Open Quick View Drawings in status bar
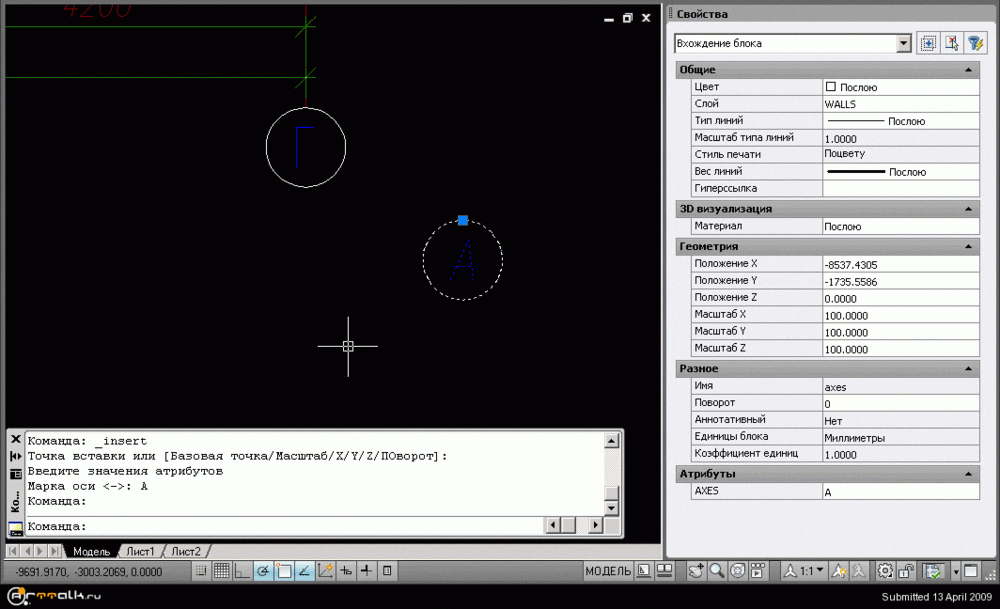This screenshot has width=1000, height=609. click(665, 571)
